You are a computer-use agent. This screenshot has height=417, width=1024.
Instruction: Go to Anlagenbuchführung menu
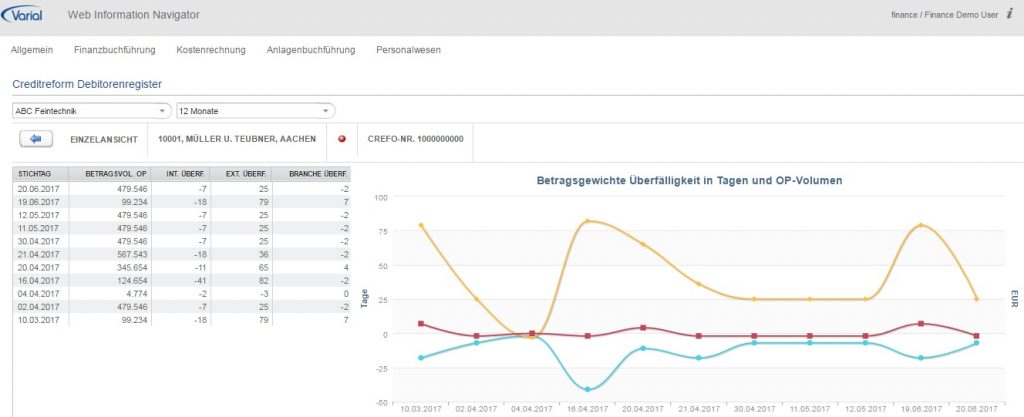click(x=310, y=50)
